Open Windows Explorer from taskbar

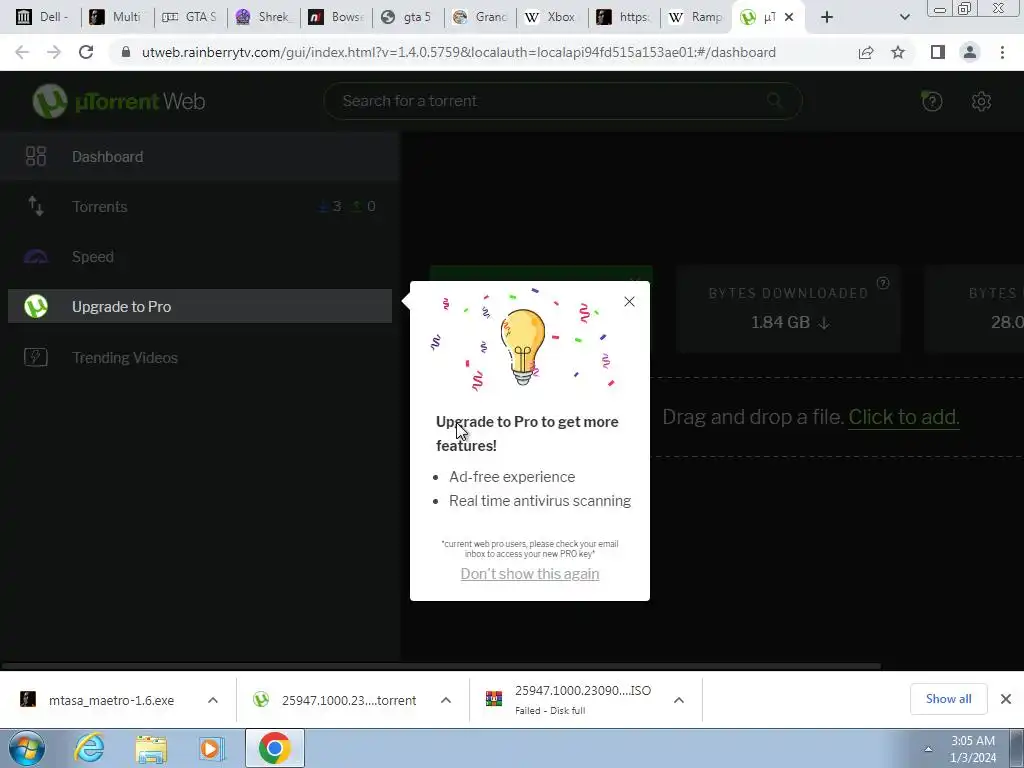click(x=151, y=748)
